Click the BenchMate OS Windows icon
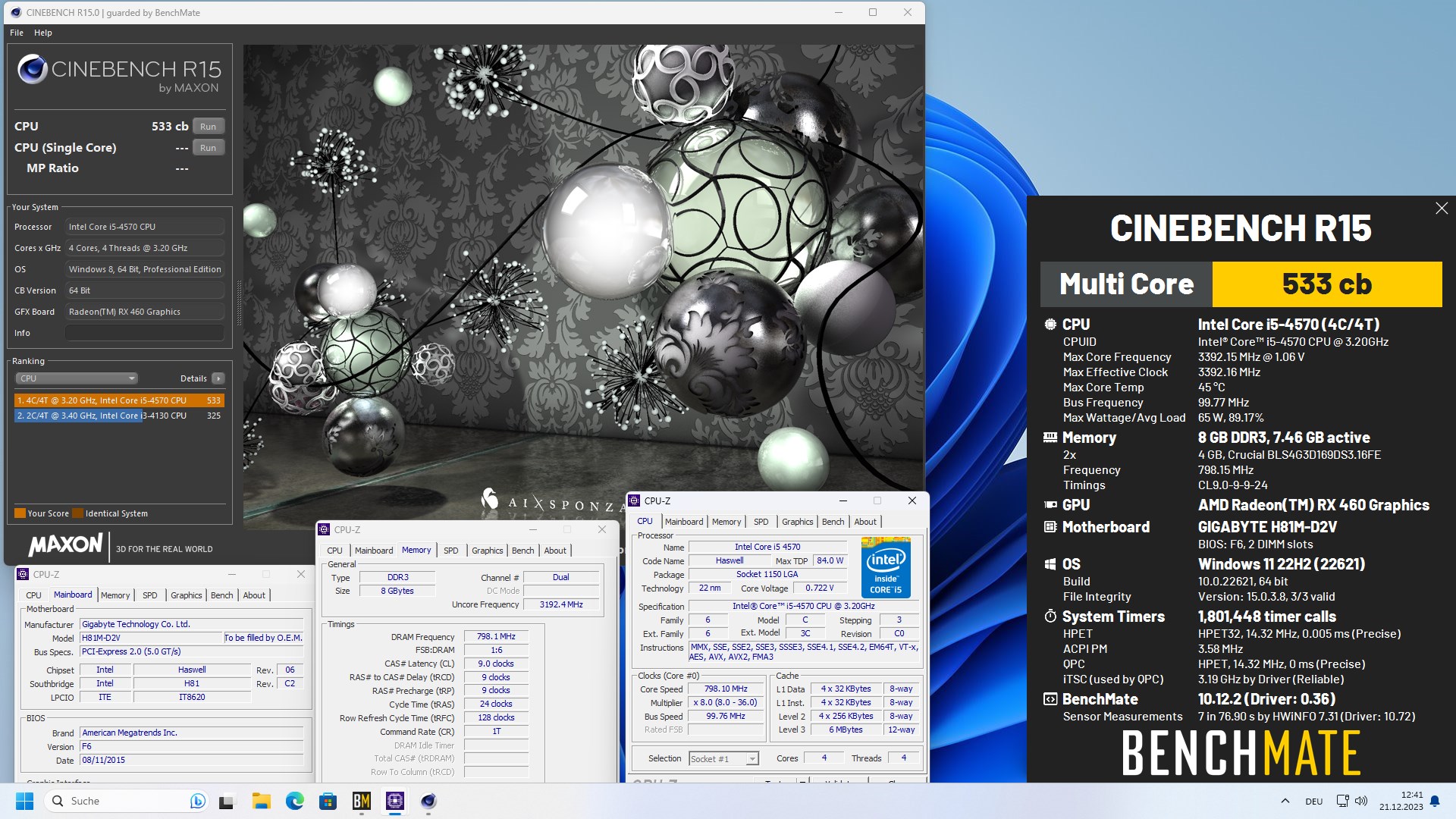 coord(1050,564)
